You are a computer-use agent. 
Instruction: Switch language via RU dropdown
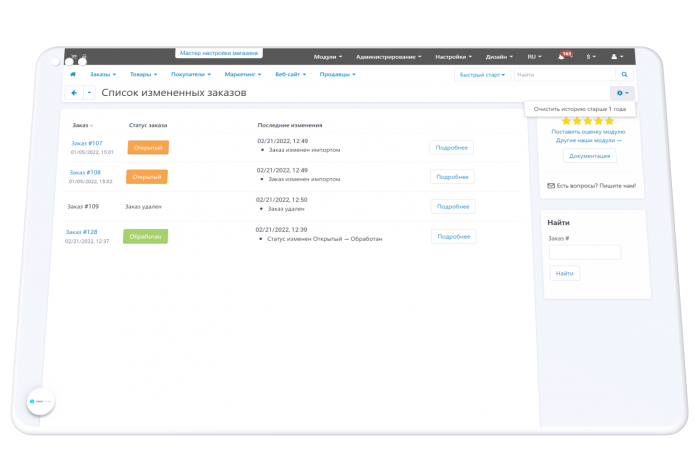(x=534, y=57)
